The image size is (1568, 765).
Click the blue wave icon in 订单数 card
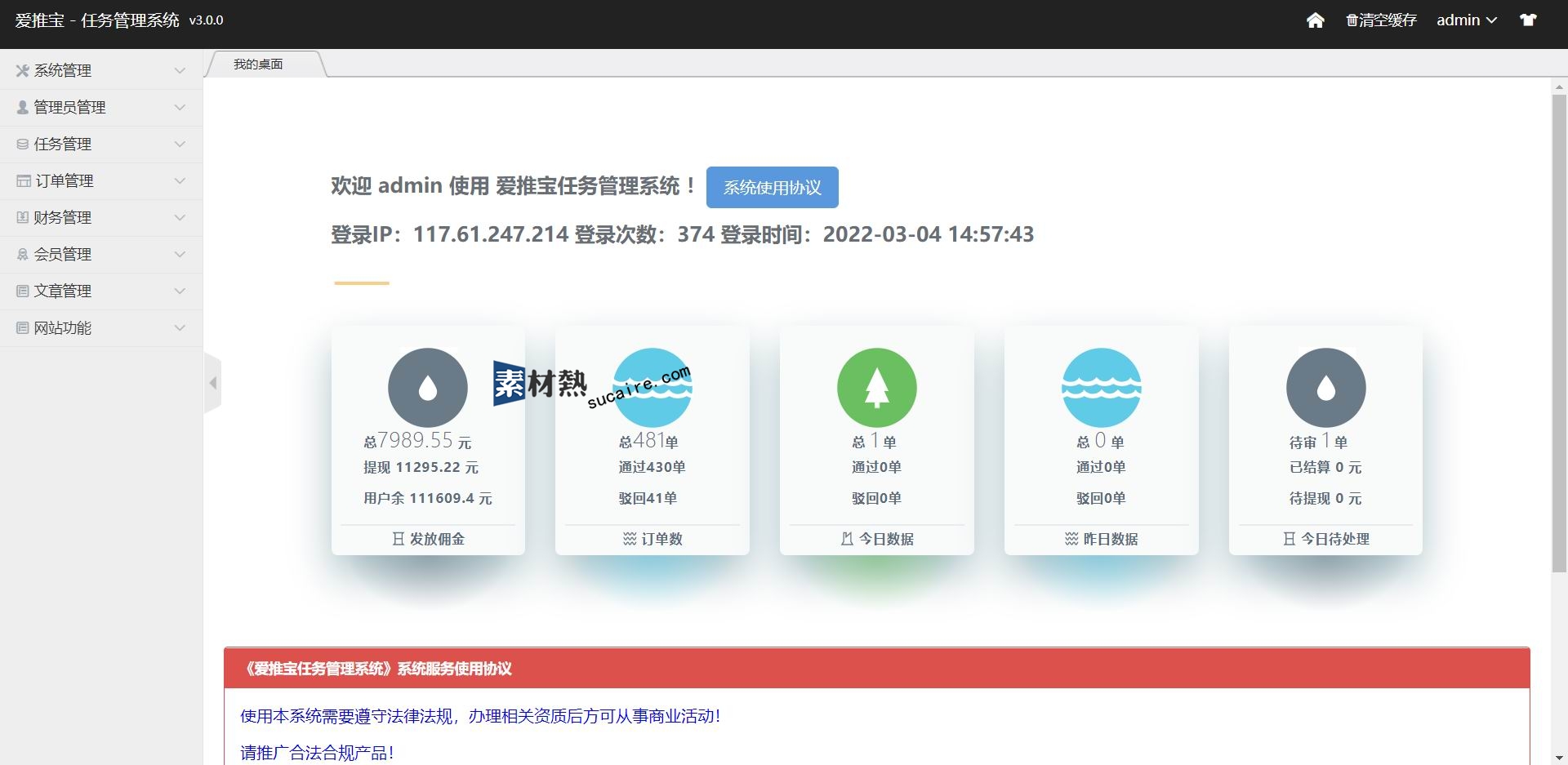pyautogui.click(x=653, y=388)
